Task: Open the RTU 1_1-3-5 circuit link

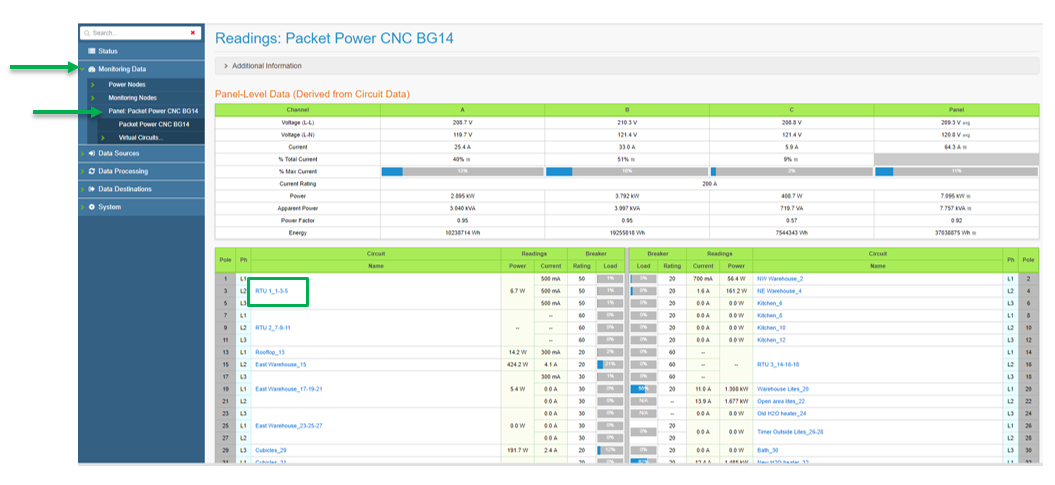Action: (272, 291)
